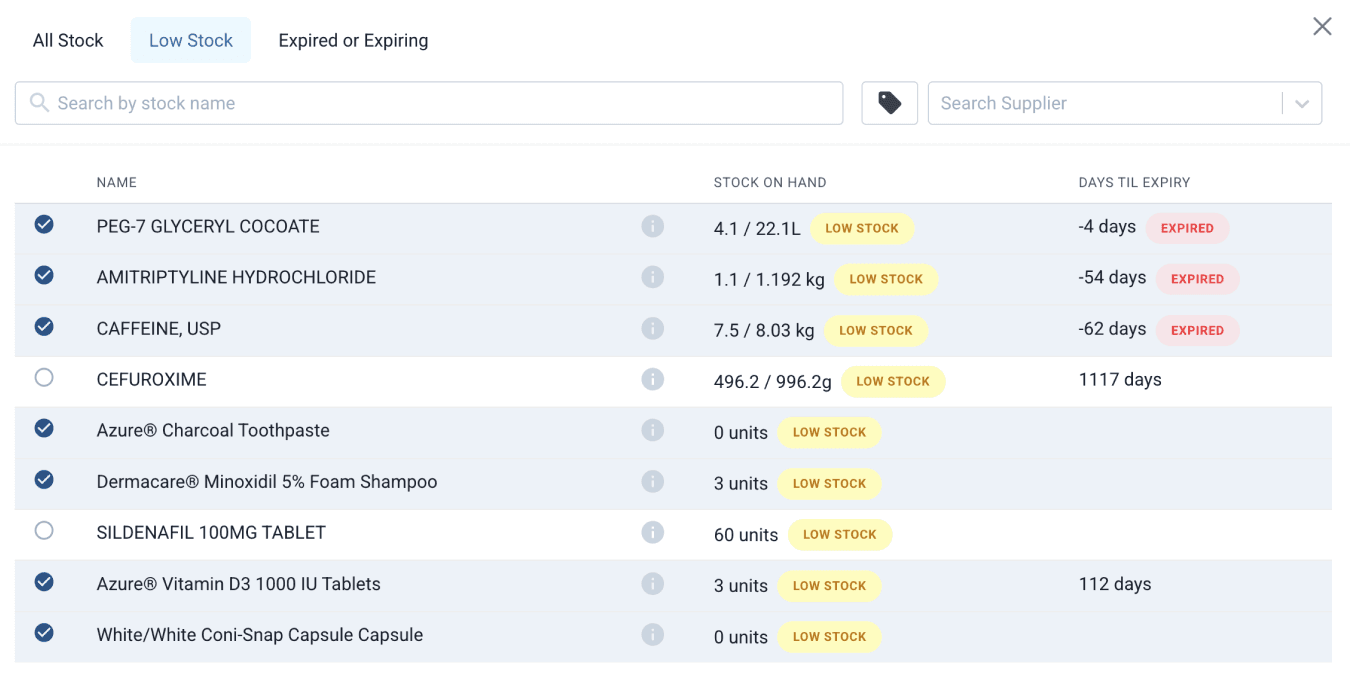This screenshot has width=1350, height=683.
Task: Click the magnifier icon in stock search
Action: point(39,103)
